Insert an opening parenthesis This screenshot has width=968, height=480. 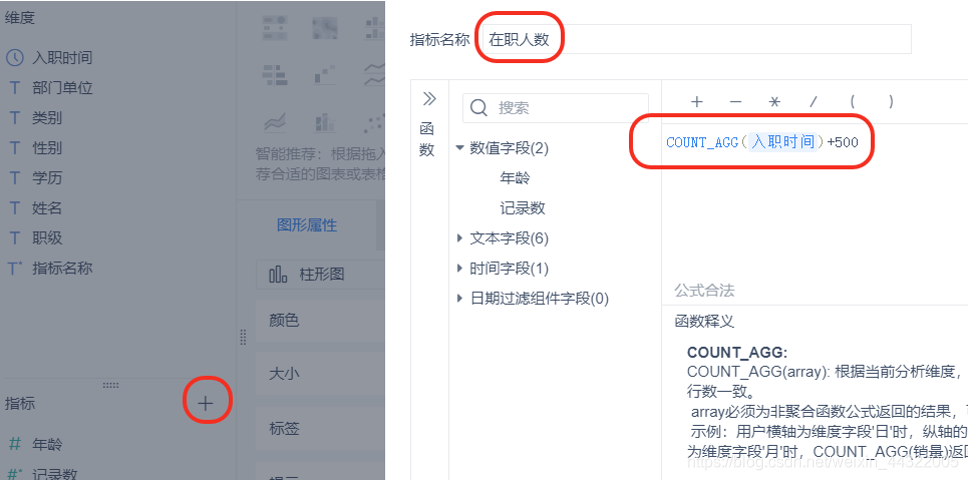pyautogui.click(x=853, y=102)
